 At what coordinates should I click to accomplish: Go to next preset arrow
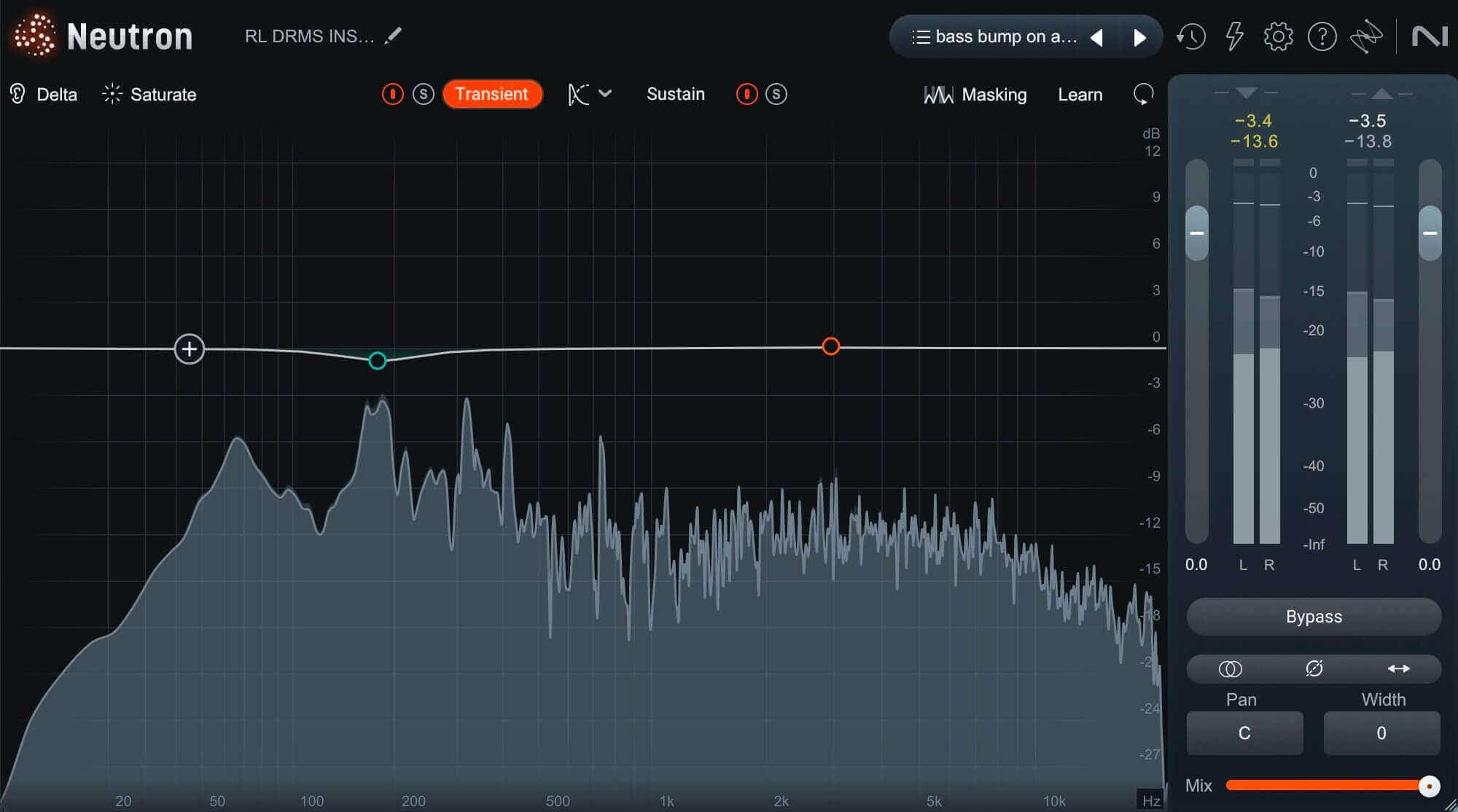1139,37
